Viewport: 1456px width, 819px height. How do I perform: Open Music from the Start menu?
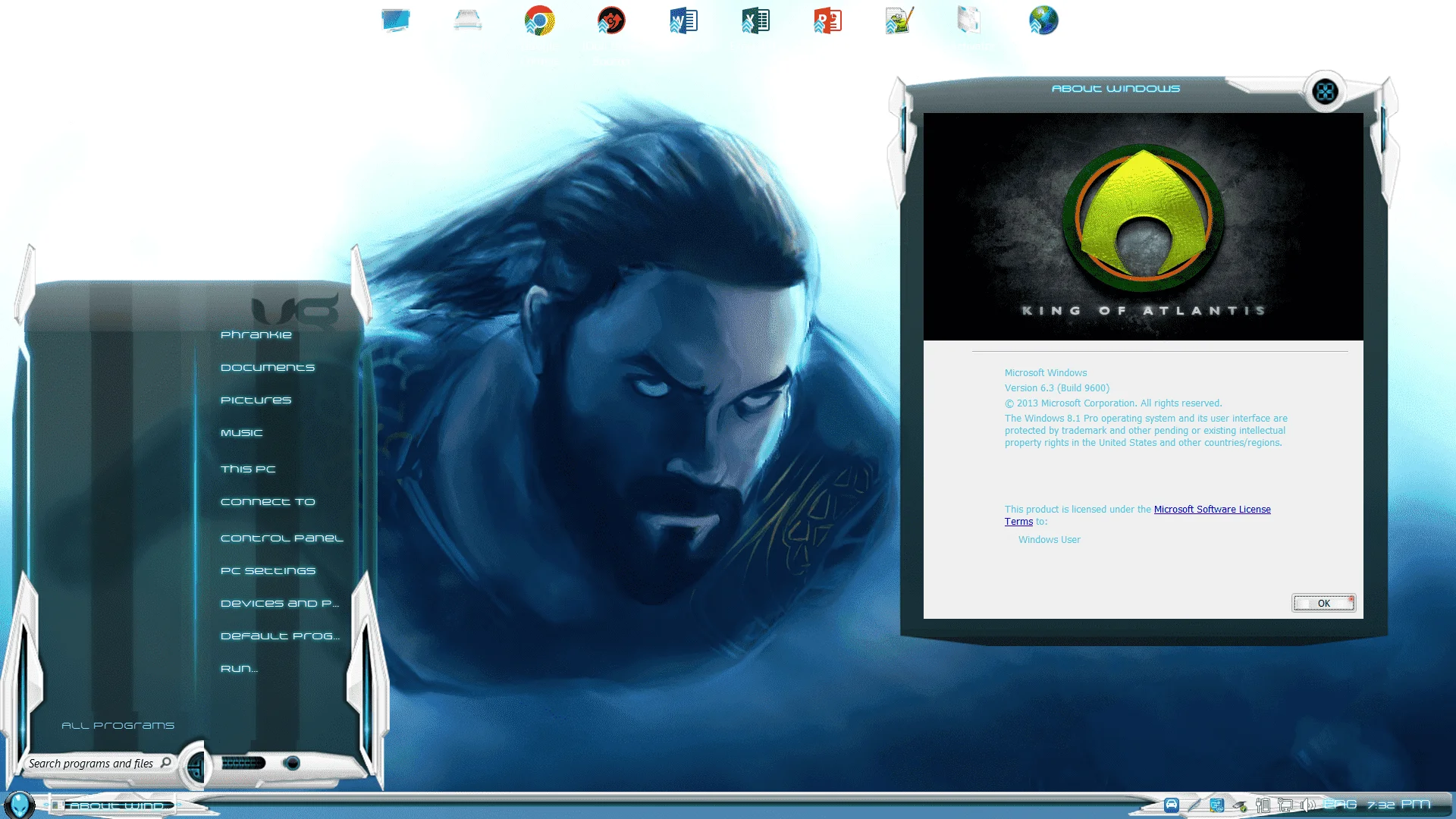click(x=242, y=432)
